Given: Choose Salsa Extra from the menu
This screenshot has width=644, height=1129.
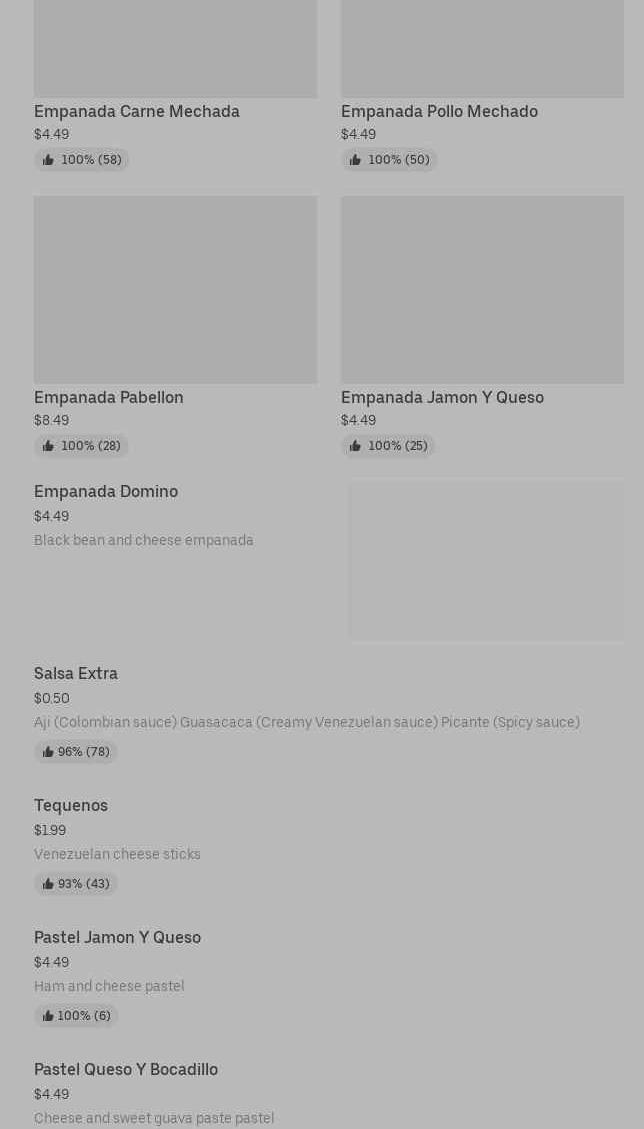Looking at the screenshot, I should click(76, 673).
